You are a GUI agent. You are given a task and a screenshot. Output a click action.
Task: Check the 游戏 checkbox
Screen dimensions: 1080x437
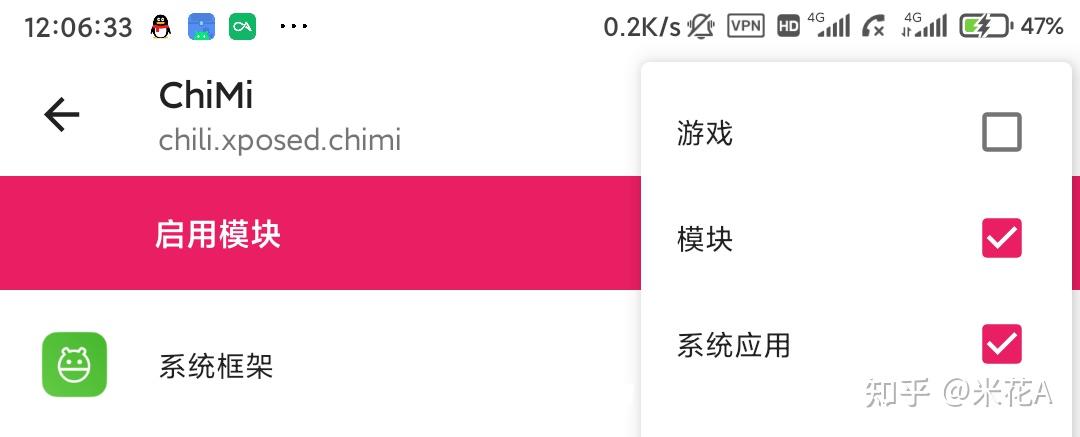1001,132
